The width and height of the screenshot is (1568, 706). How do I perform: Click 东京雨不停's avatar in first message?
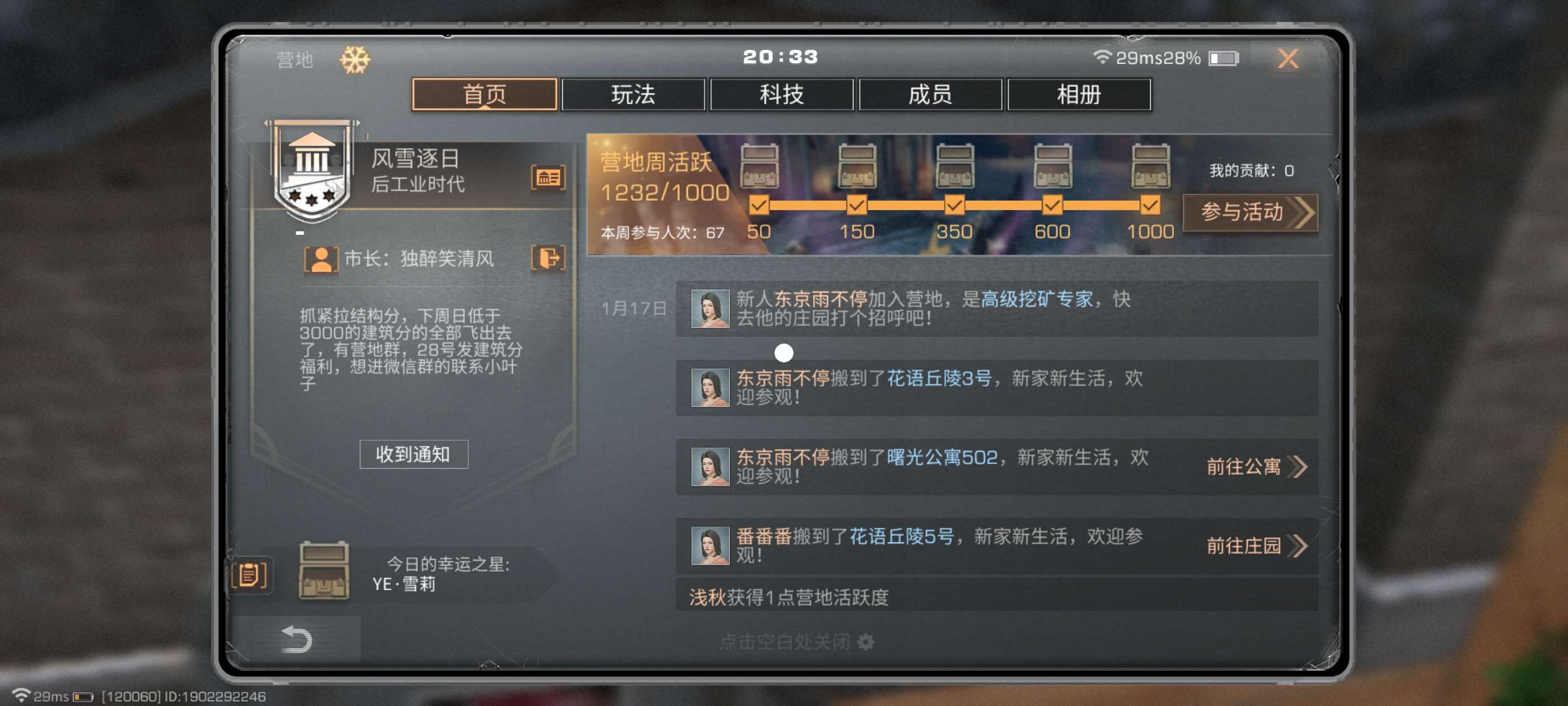pyautogui.click(x=710, y=309)
